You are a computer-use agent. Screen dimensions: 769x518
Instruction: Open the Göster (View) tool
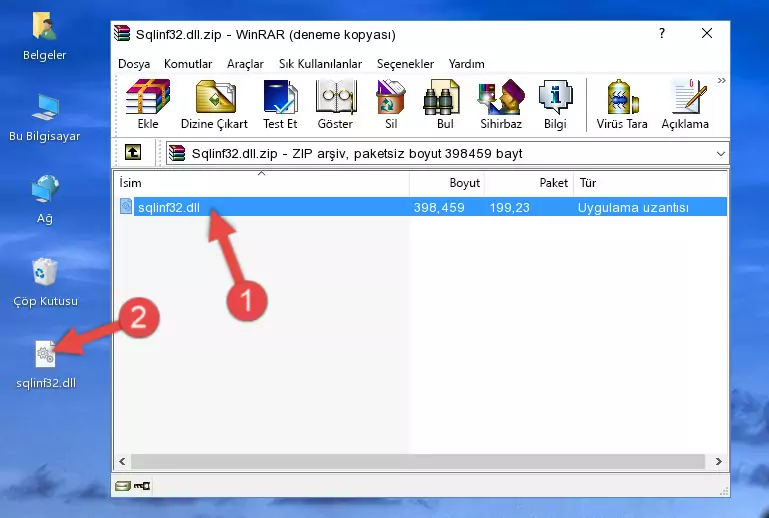tap(335, 104)
